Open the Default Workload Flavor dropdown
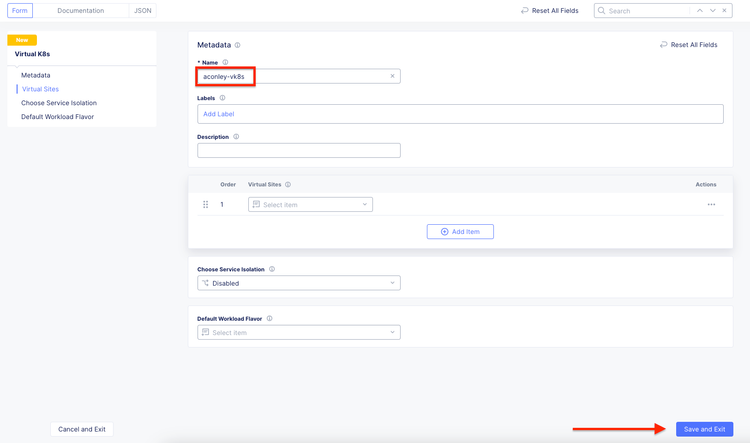The image size is (750, 443). [299, 332]
